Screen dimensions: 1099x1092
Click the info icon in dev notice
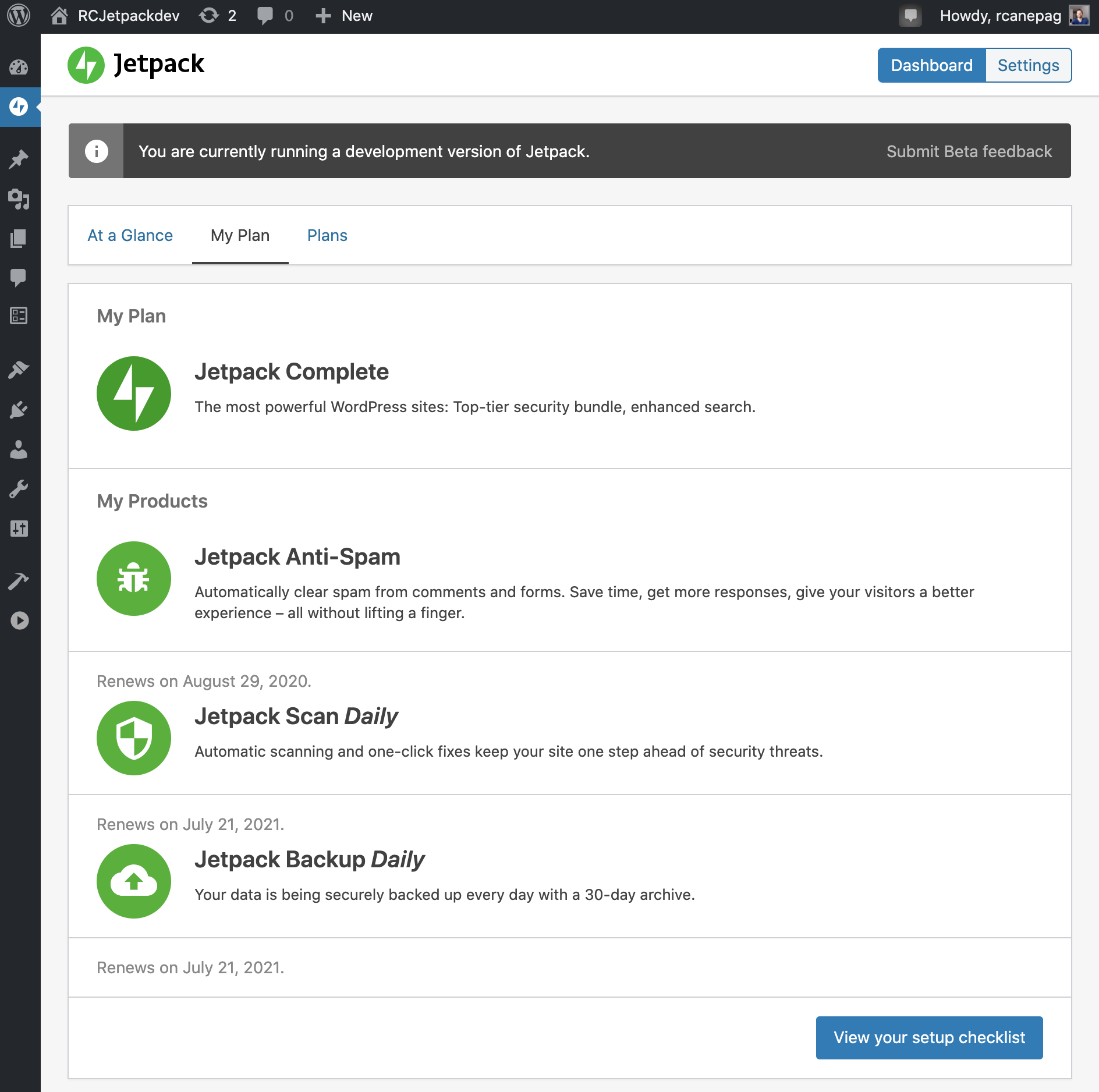click(96, 151)
